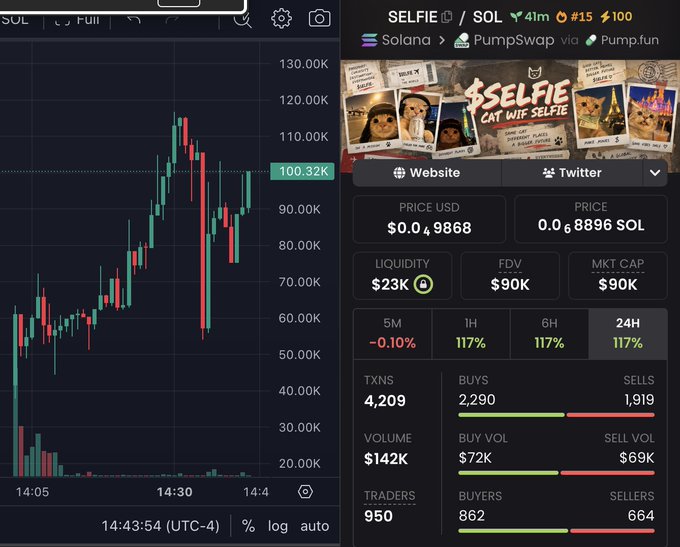This screenshot has height=547, width=680.
Task: Click the LIQUIDITY $23K value
Action: pos(390,285)
